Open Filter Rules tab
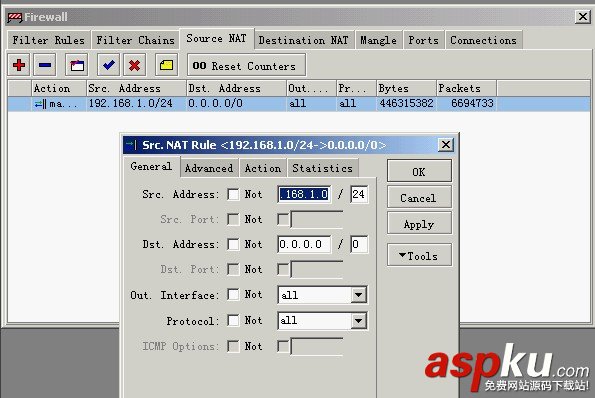Screen dimensions: 595x398 [49, 40]
